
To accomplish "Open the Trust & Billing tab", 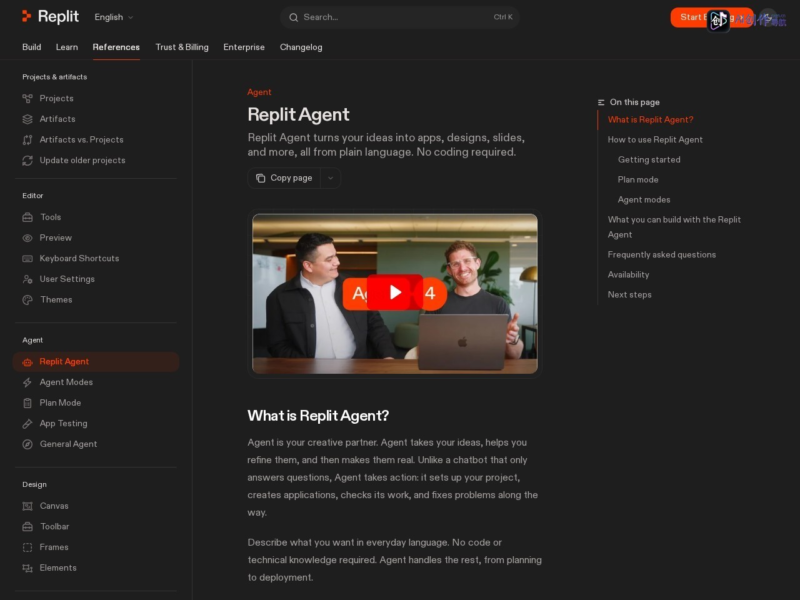I will click(x=182, y=47).
